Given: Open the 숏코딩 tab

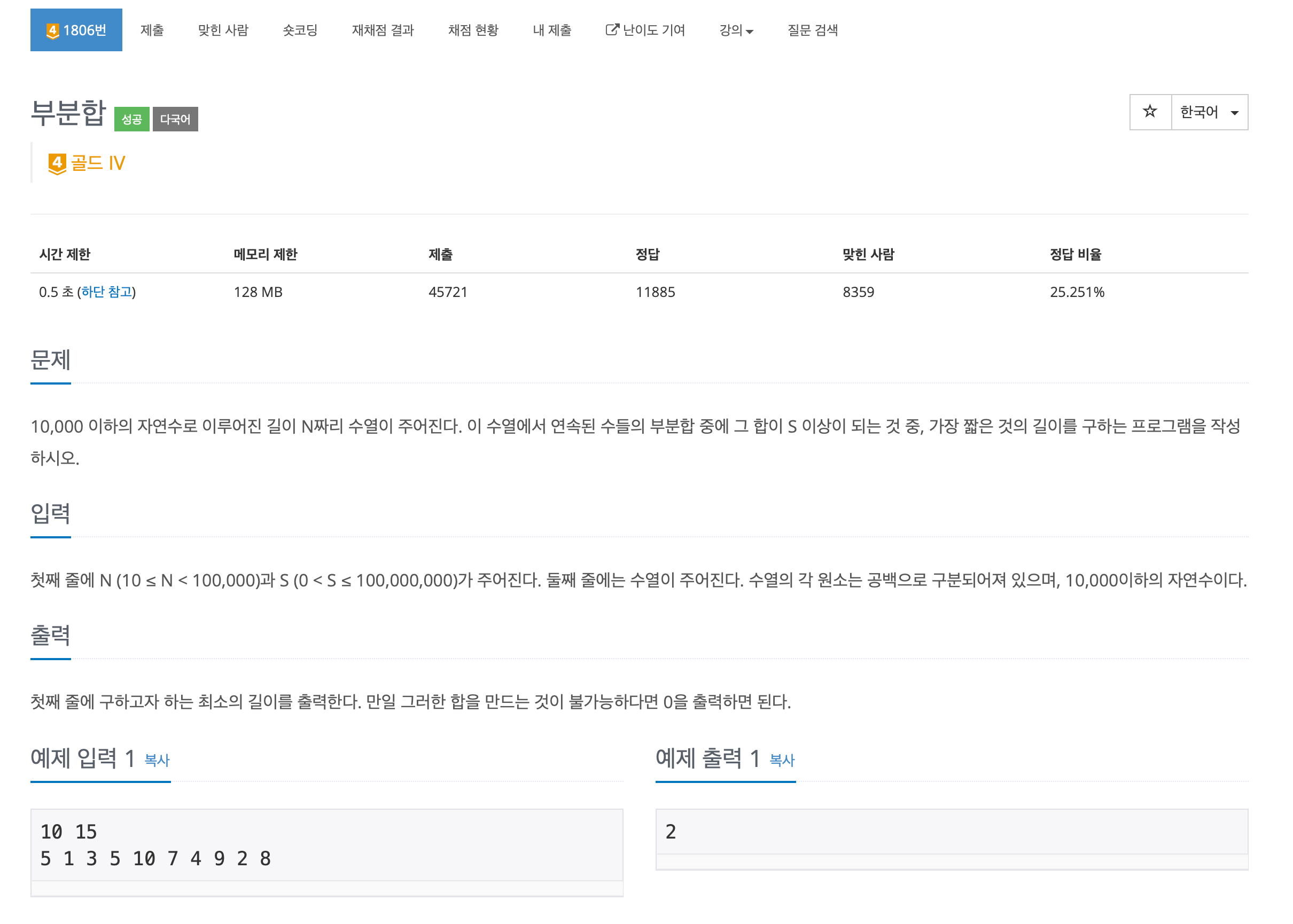Looking at the screenshot, I should click(x=300, y=30).
